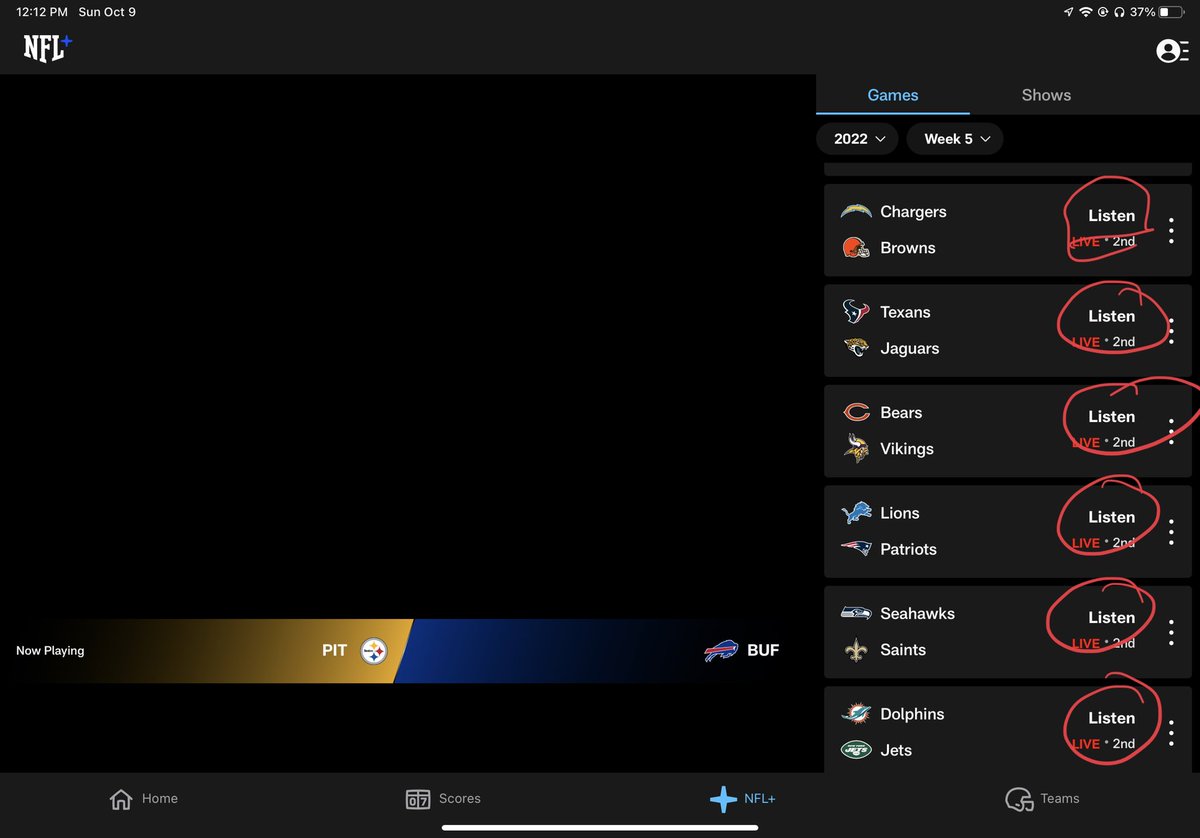Open the NFL+ logo home link
This screenshot has width=1200, height=838.
tap(48, 48)
